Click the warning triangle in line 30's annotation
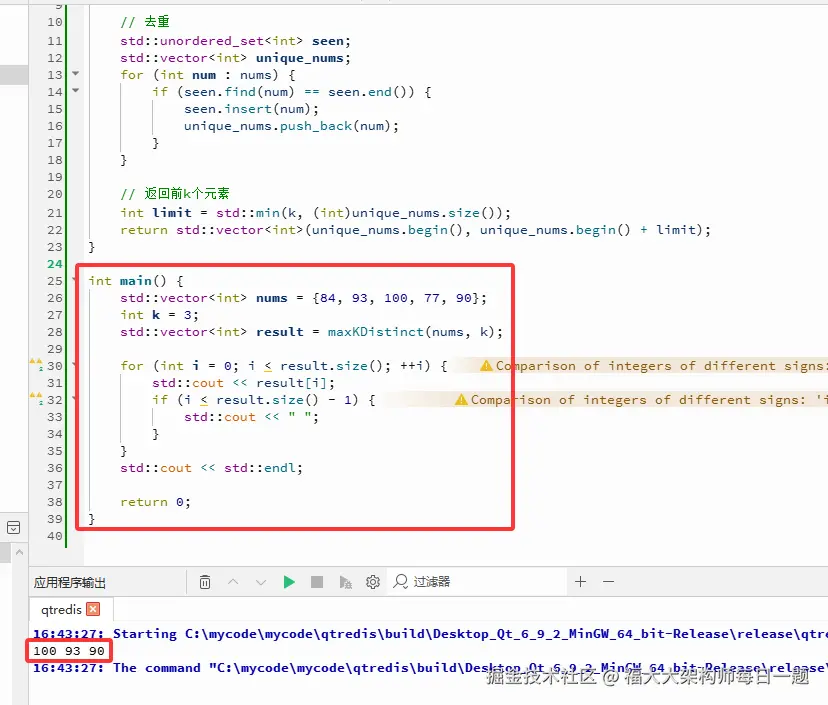 pyautogui.click(x=486, y=365)
